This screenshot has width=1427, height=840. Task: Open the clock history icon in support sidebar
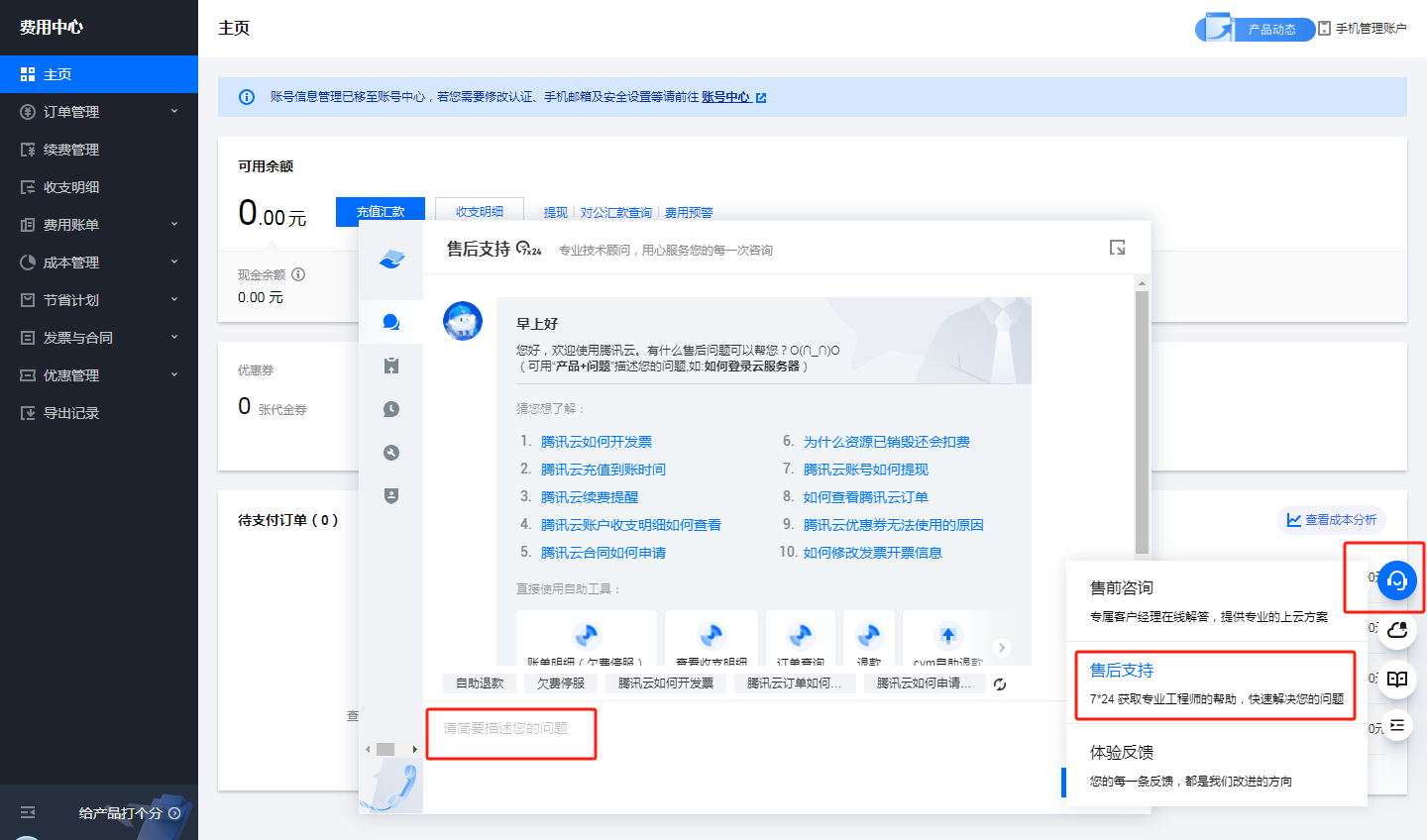(x=390, y=409)
